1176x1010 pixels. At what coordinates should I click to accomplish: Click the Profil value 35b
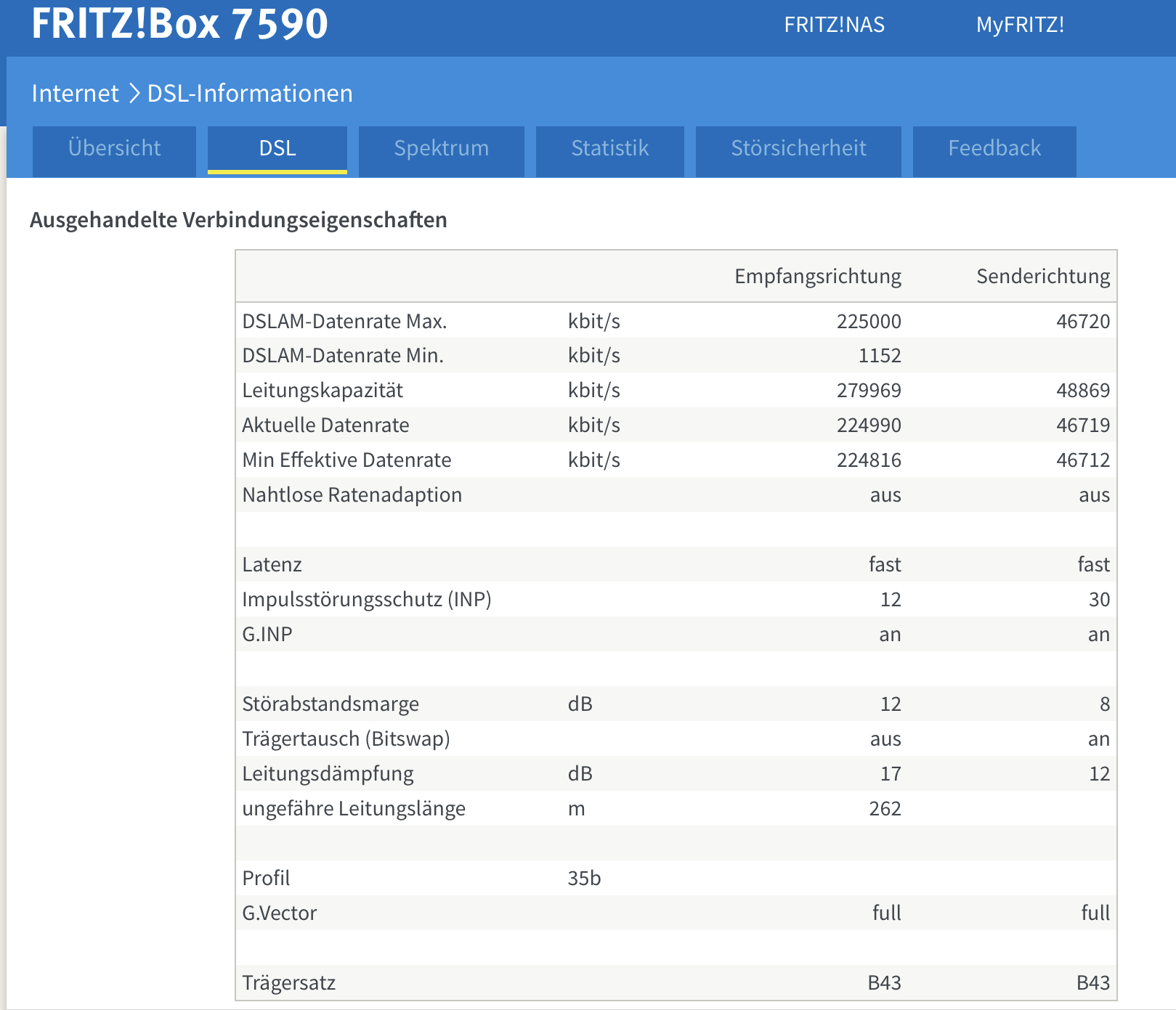tap(584, 878)
